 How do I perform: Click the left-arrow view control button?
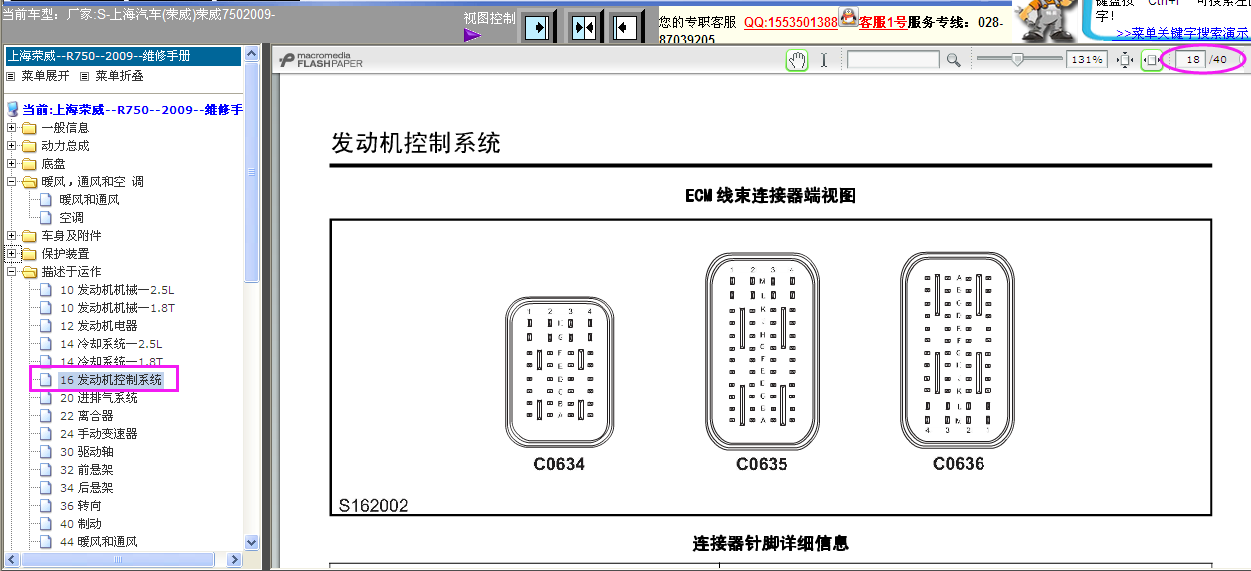(627, 26)
